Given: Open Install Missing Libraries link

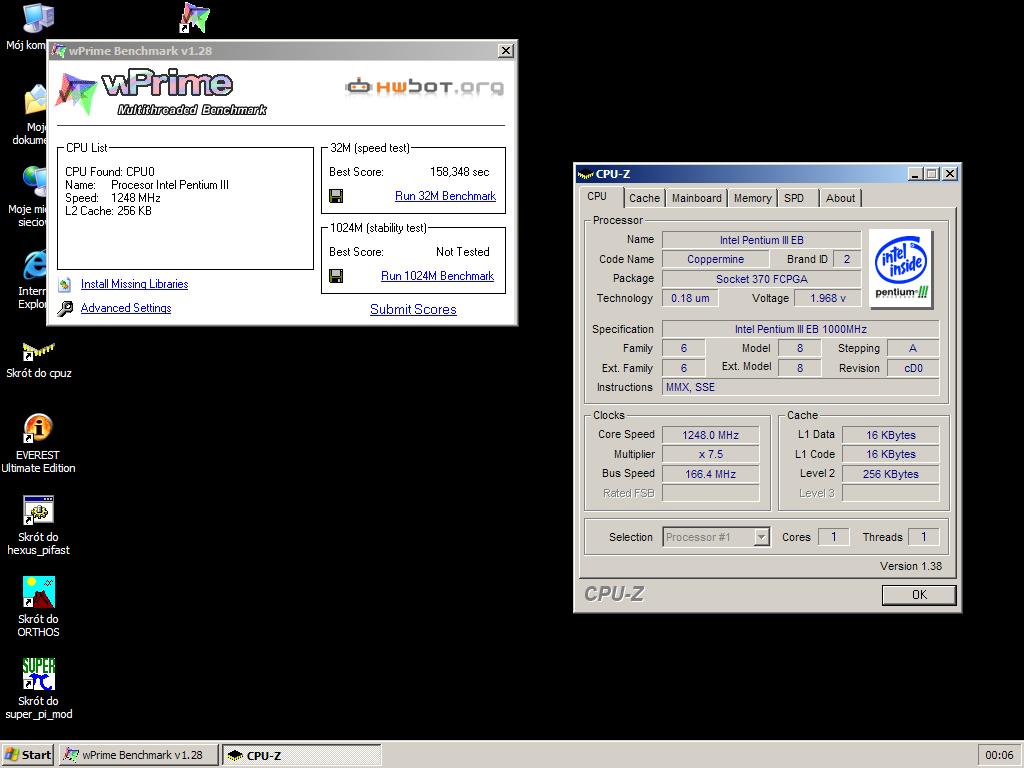Looking at the screenshot, I should (135, 284).
